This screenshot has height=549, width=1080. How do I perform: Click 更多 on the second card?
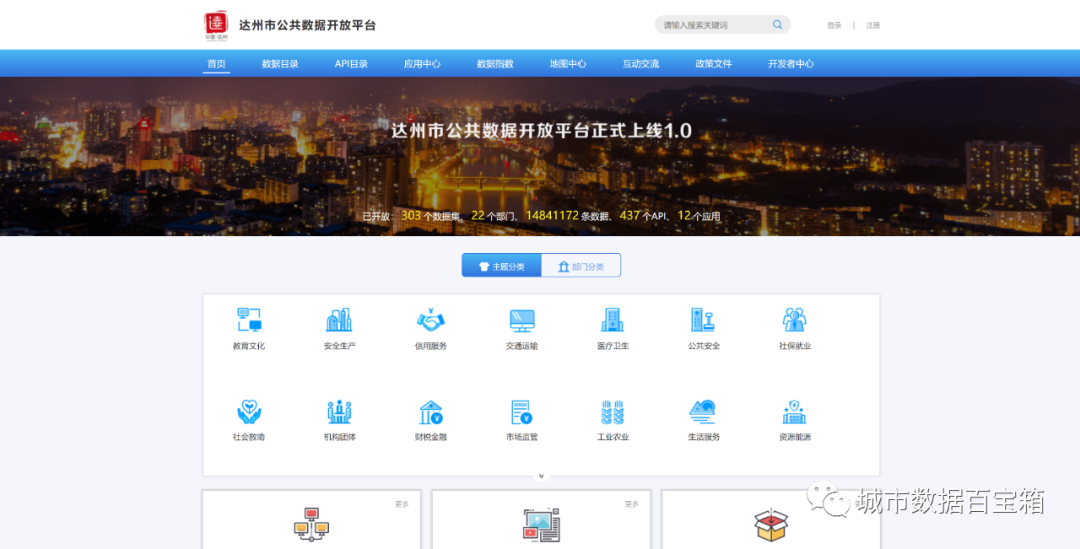(632, 504)
